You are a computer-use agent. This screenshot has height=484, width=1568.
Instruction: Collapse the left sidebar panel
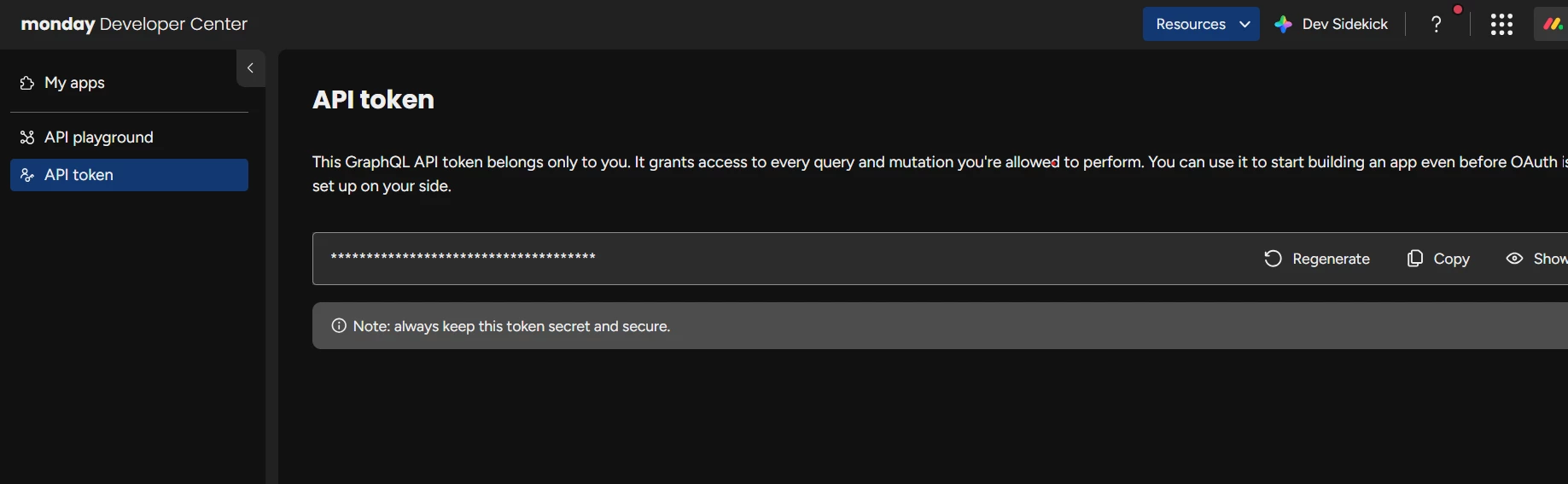250,68
